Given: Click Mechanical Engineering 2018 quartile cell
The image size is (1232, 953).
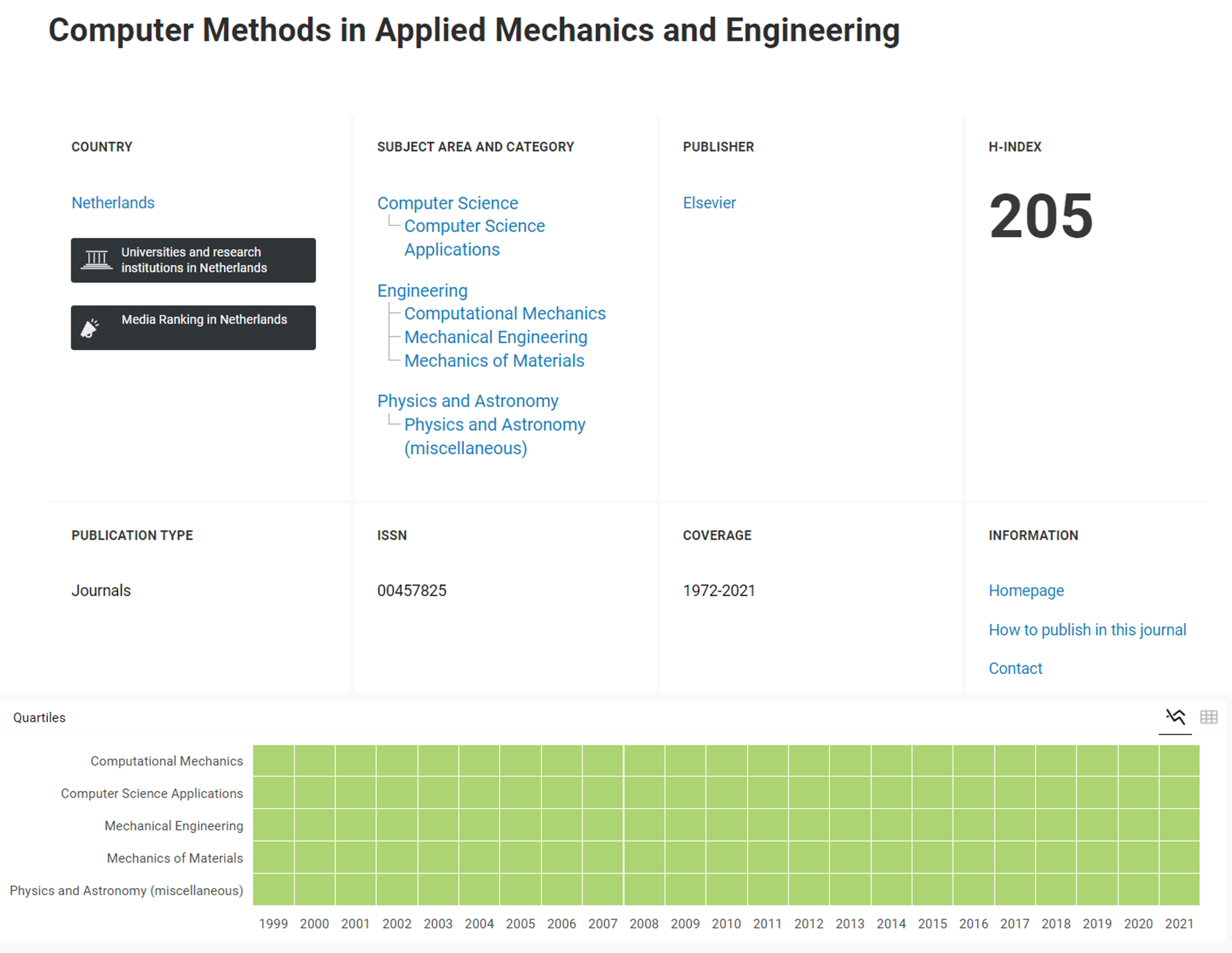Looking at the screenshot, I should 1056,825.
